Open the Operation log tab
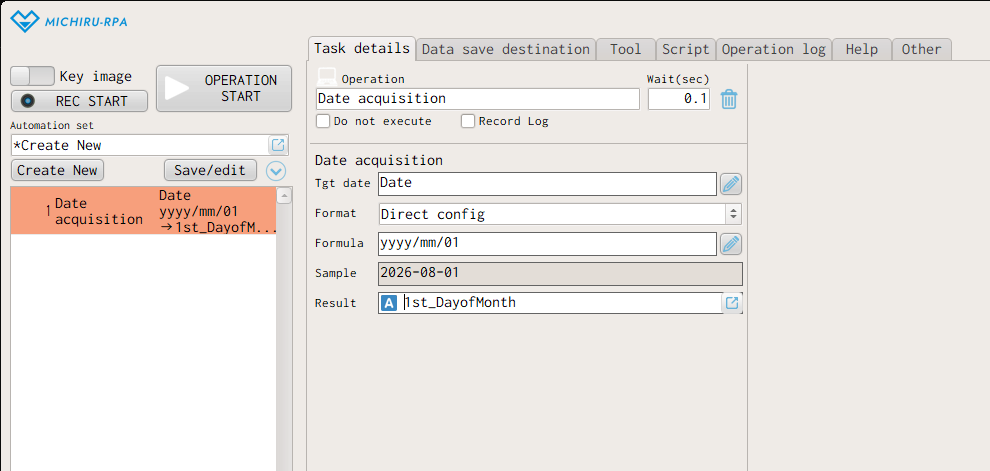 click(773, 49)
